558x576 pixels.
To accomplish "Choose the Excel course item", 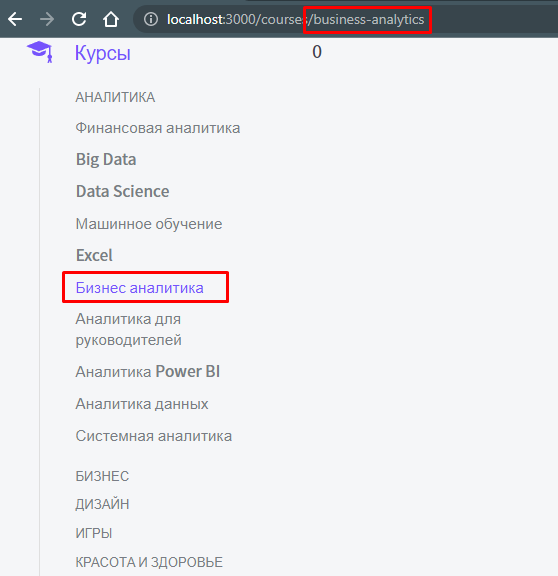I will [94, 255].
